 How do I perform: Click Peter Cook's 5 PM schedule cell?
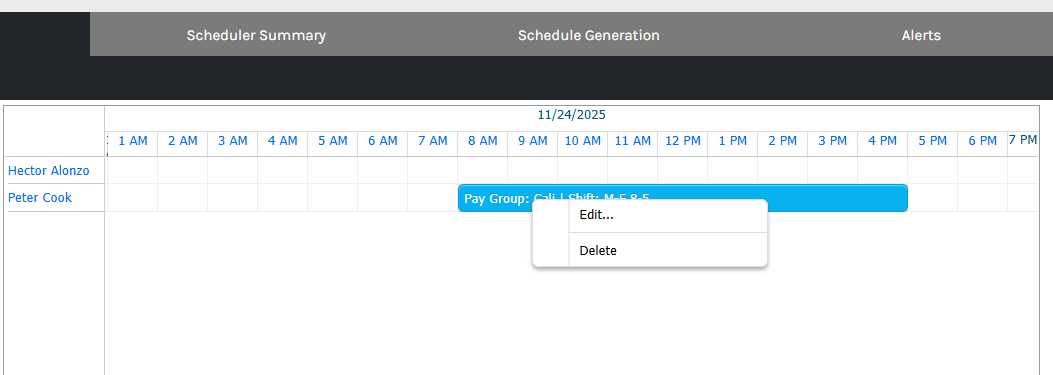(x=933, y=198)
